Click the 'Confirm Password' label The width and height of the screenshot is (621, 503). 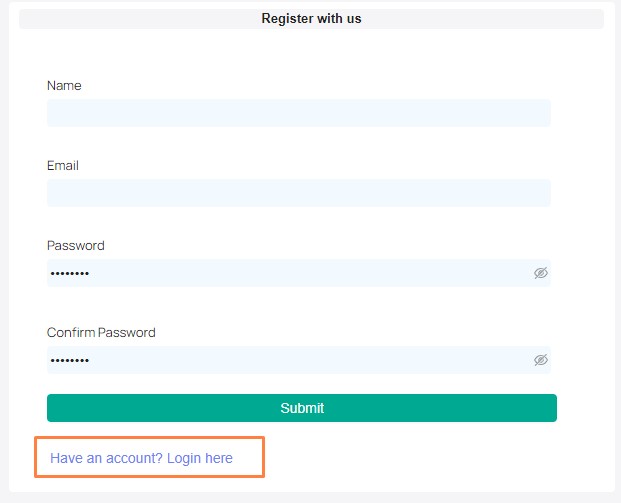[101, 333]
